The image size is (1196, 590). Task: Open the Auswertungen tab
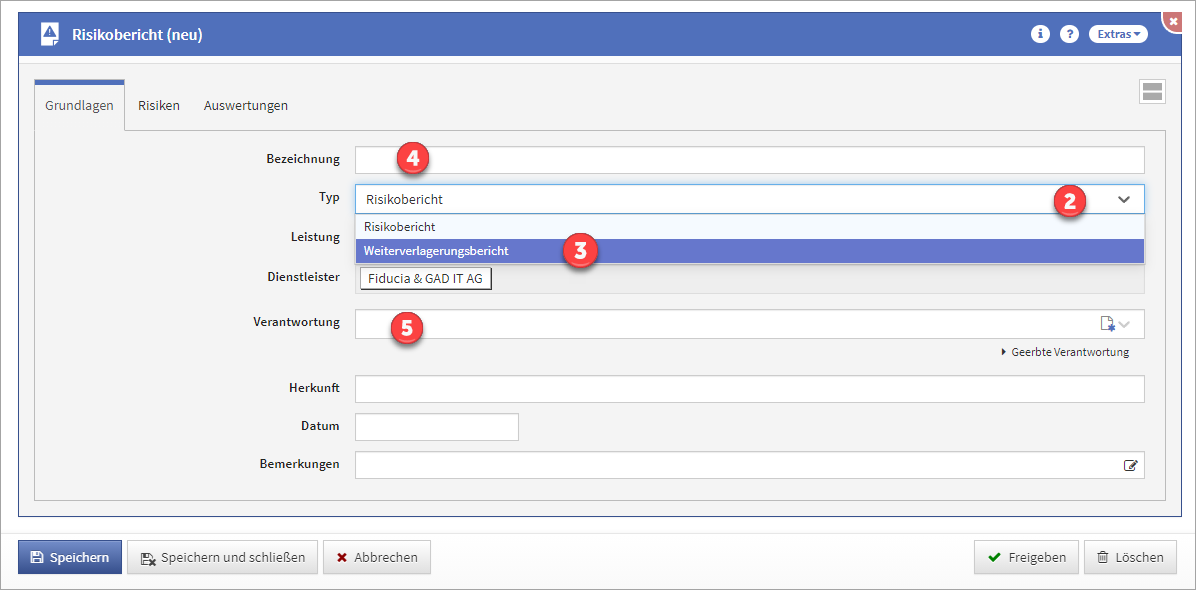246,105
